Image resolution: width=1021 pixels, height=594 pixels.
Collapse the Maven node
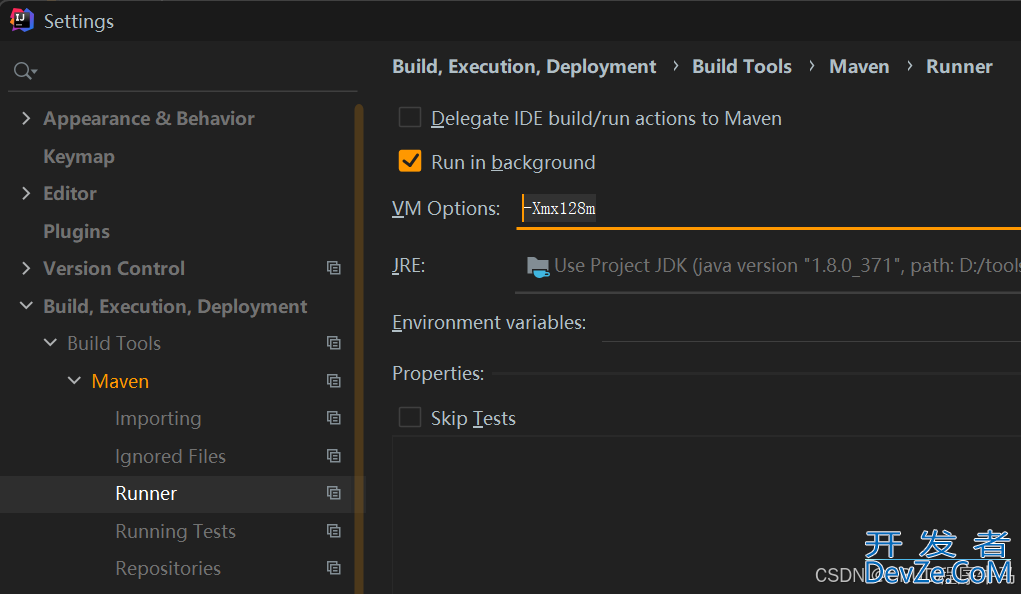click(x=74, y=380)
